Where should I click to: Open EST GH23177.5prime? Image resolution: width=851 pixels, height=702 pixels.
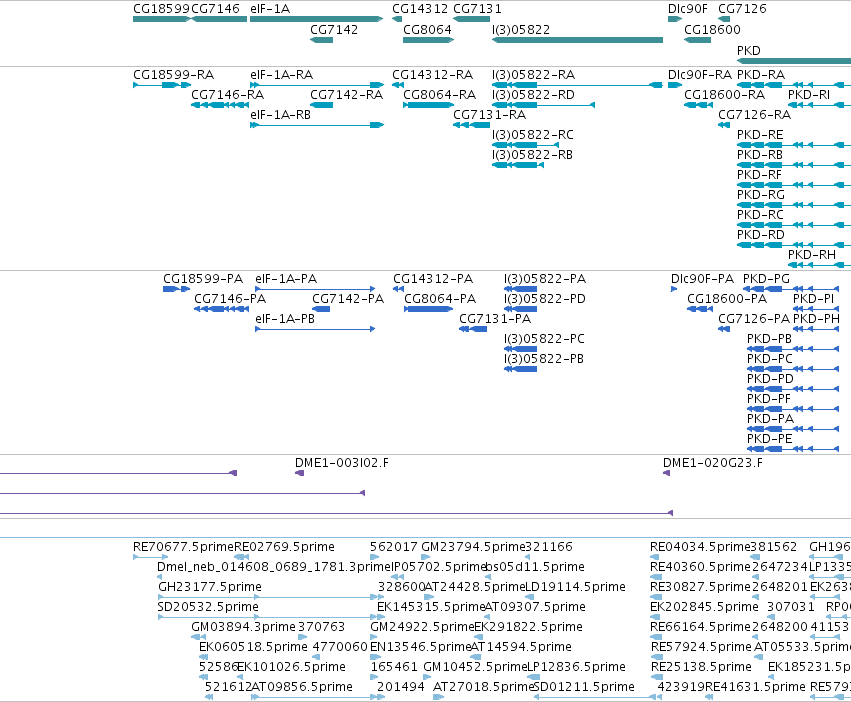pyautogui.click(x=209, y=587)
